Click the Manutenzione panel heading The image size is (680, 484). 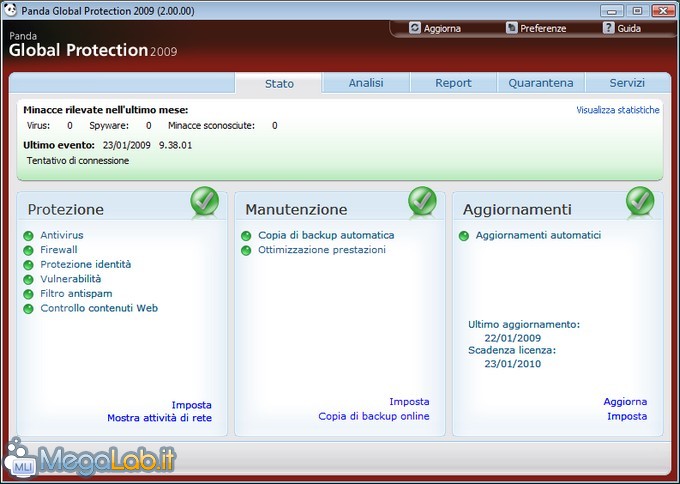pos(296,210)
